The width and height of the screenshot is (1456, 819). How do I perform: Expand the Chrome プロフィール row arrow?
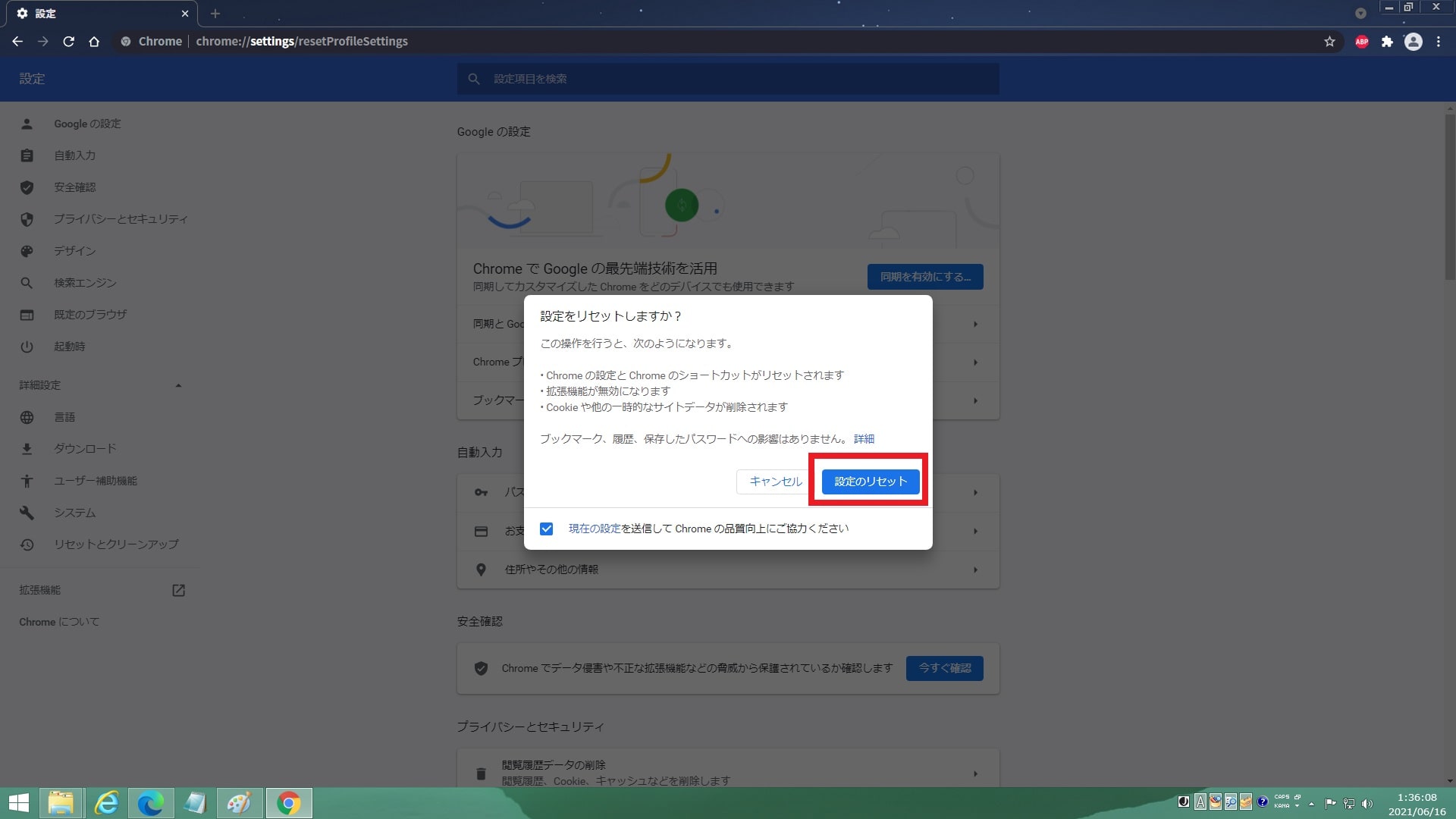pyautogui.click(x=975, y=362)
